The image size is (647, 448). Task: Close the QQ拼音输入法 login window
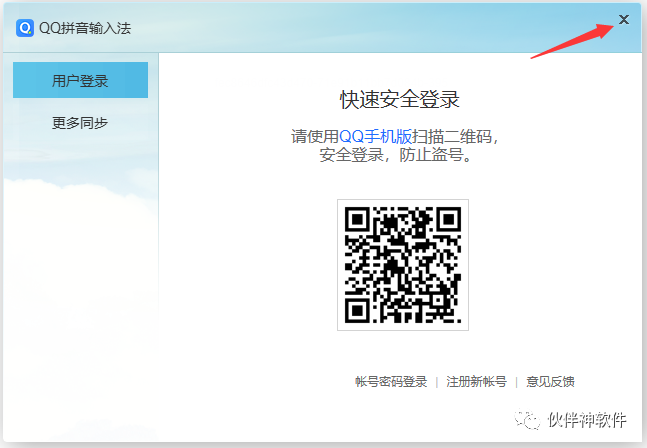(x=623, y=19)
